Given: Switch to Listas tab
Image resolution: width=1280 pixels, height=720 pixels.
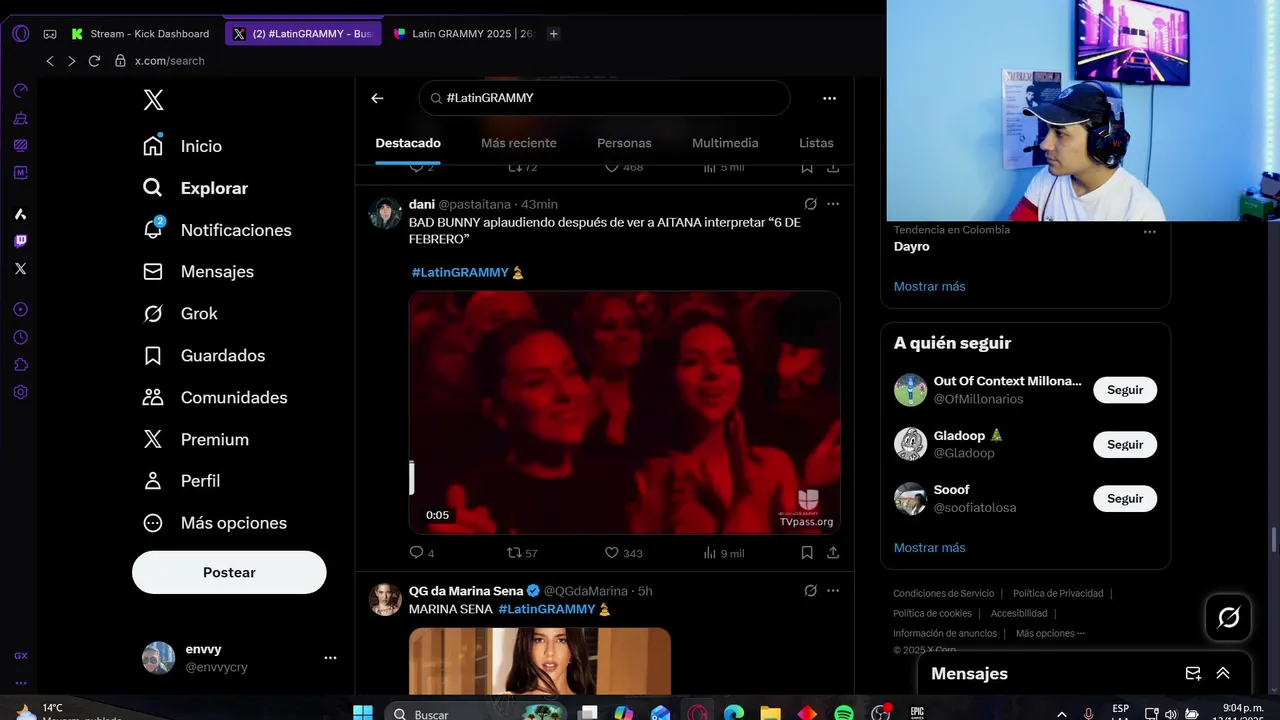Looking at the screenshot, I should (x=816, y=143).
